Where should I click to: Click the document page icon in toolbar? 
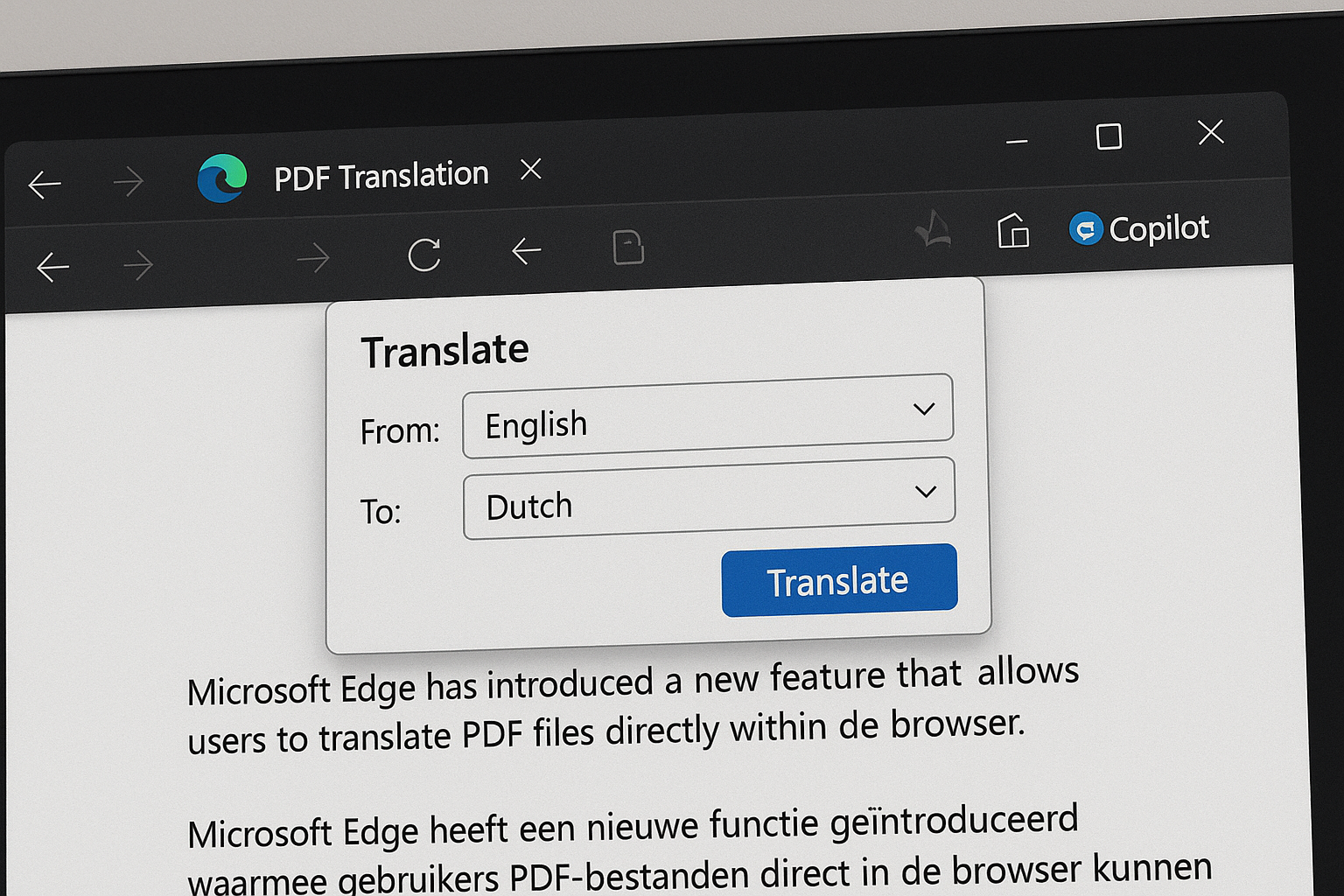[628, 248]
